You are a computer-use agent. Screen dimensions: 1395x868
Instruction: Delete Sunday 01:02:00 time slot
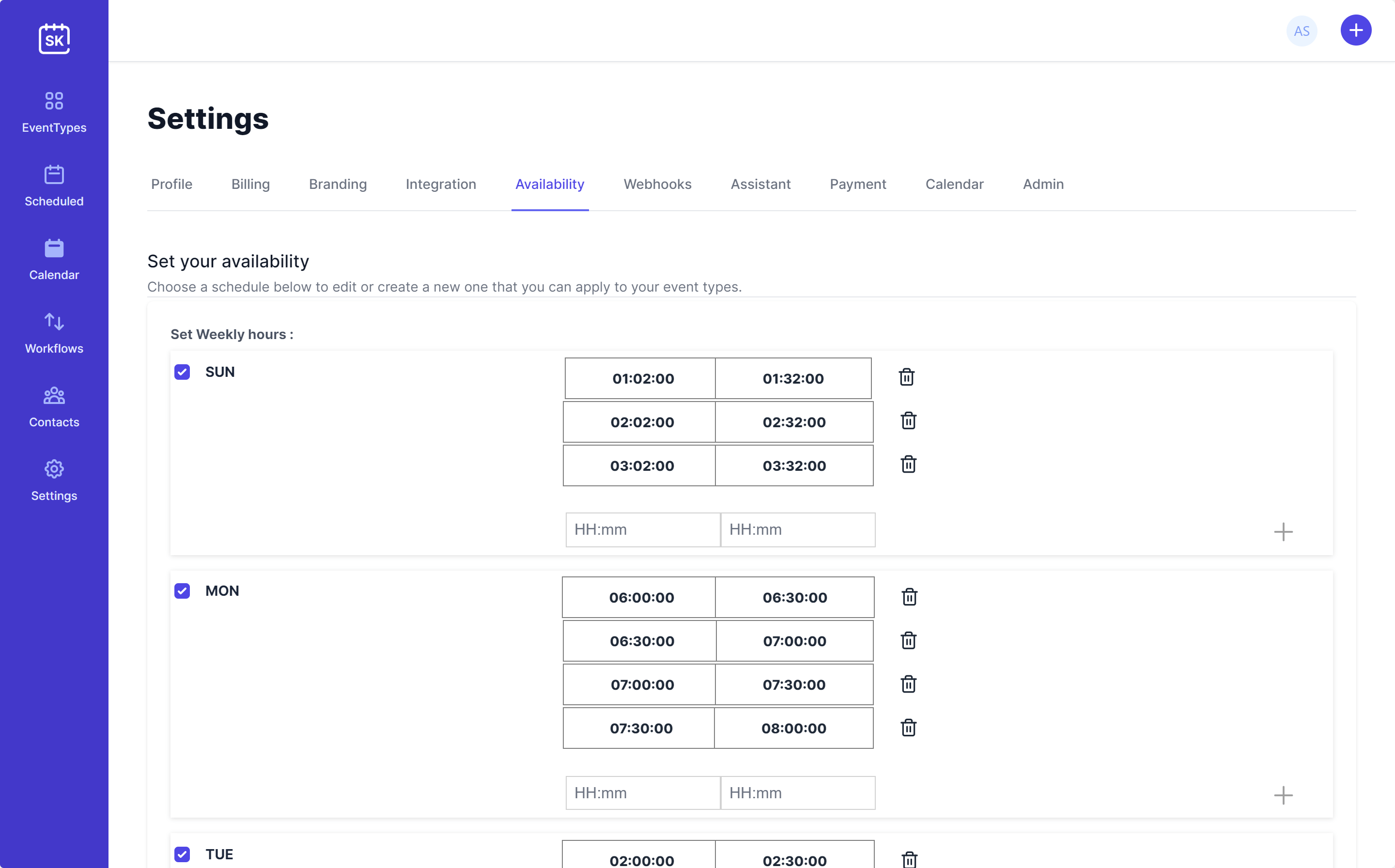pos(906,377)
